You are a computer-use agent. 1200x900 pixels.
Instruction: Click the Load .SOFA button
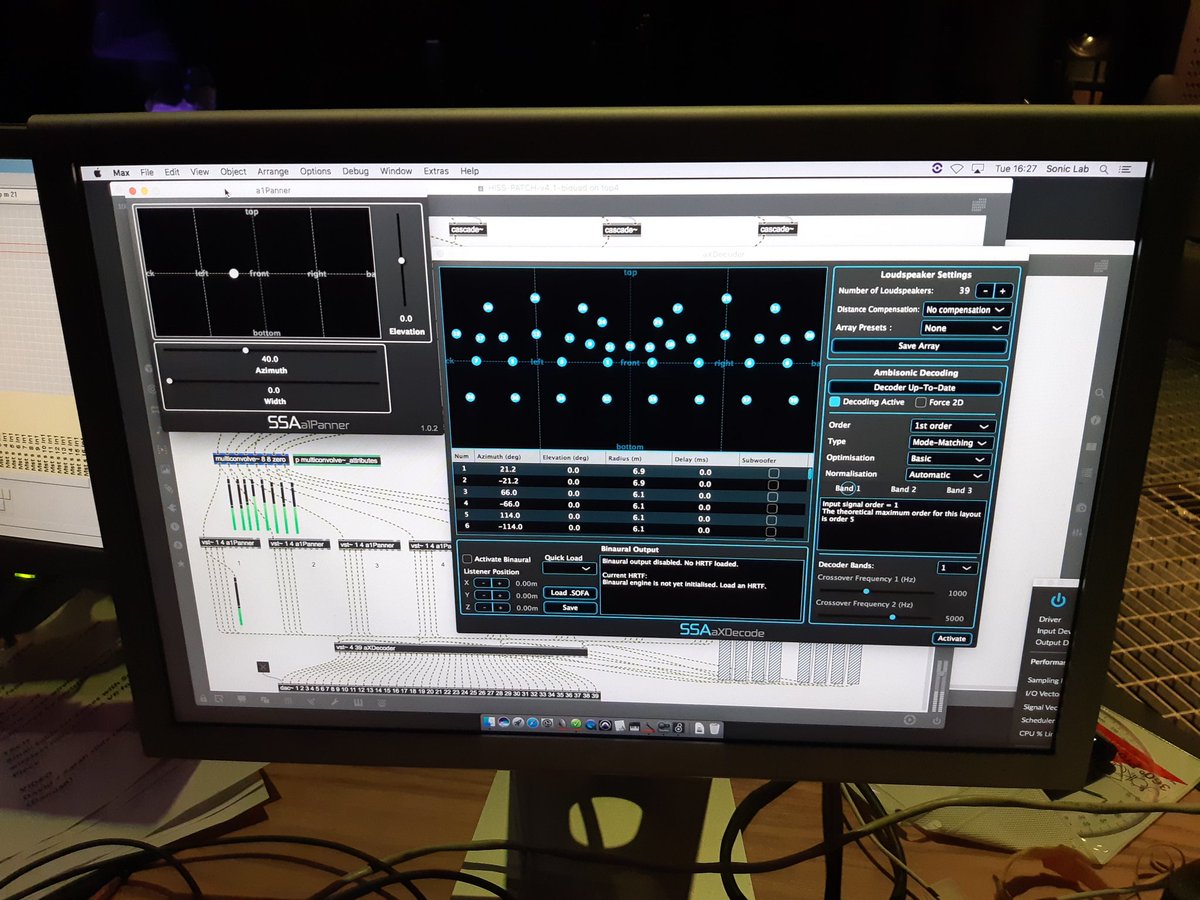click(570, 593)
